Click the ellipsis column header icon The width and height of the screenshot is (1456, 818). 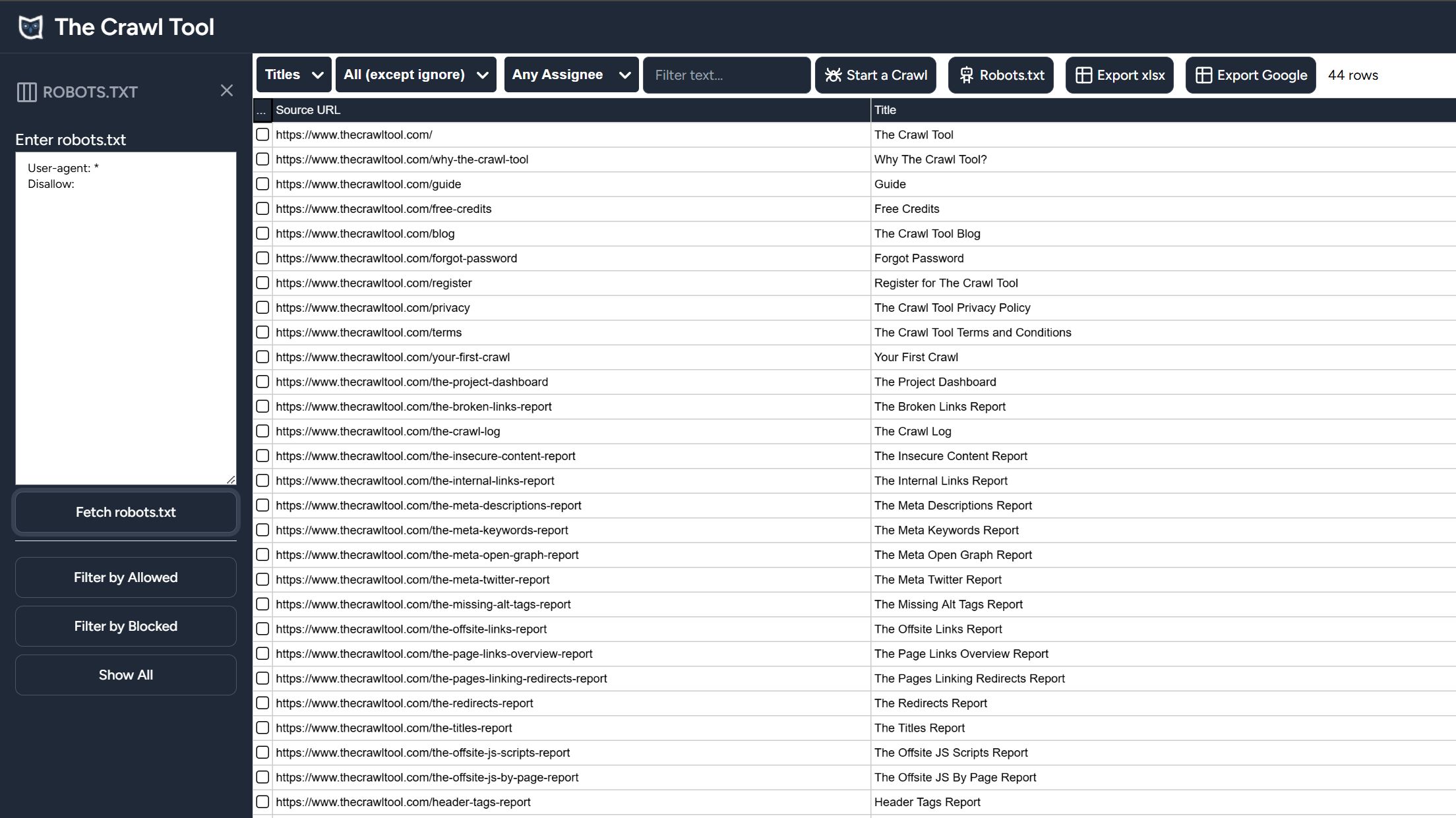[261, 110]
